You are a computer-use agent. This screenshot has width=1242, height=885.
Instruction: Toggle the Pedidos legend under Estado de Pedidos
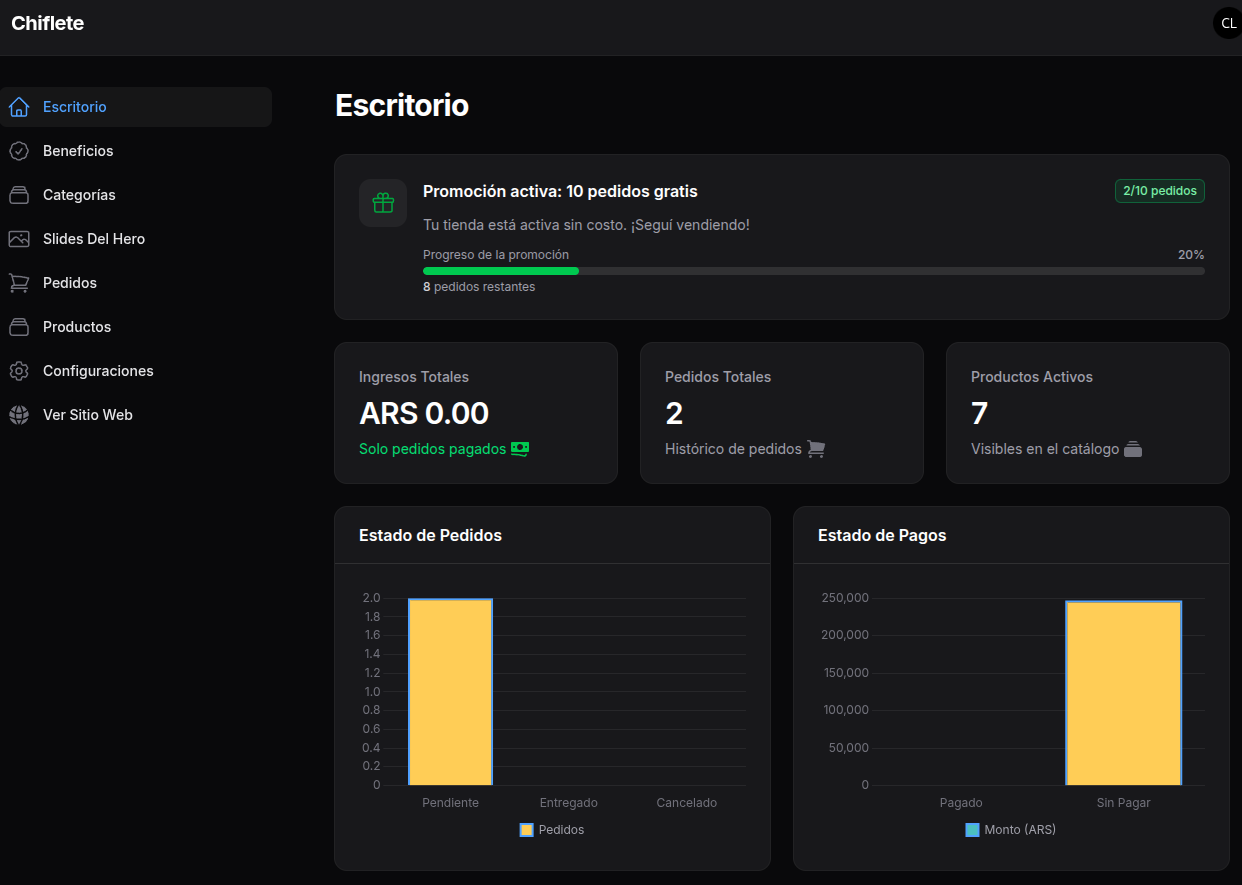coord(551,829)
